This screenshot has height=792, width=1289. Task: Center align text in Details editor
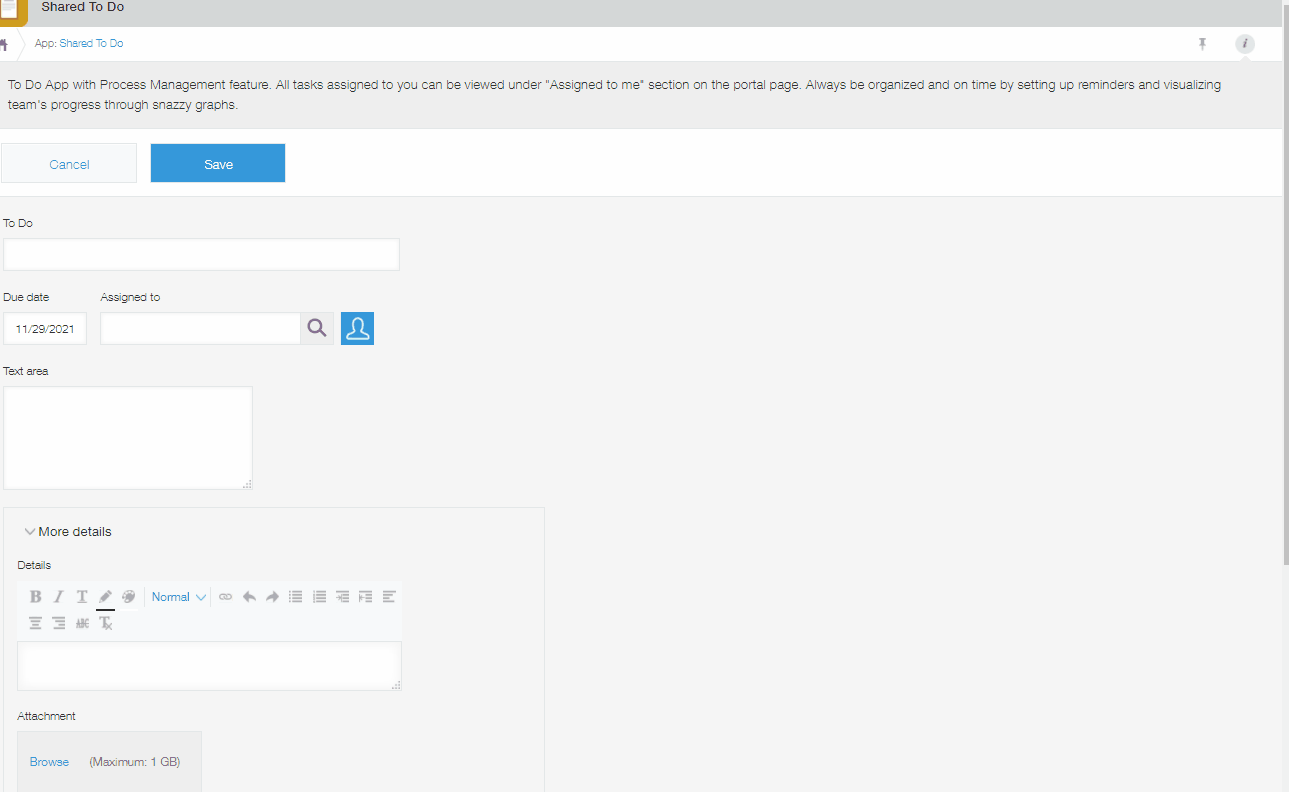click(x=35, y=623)
